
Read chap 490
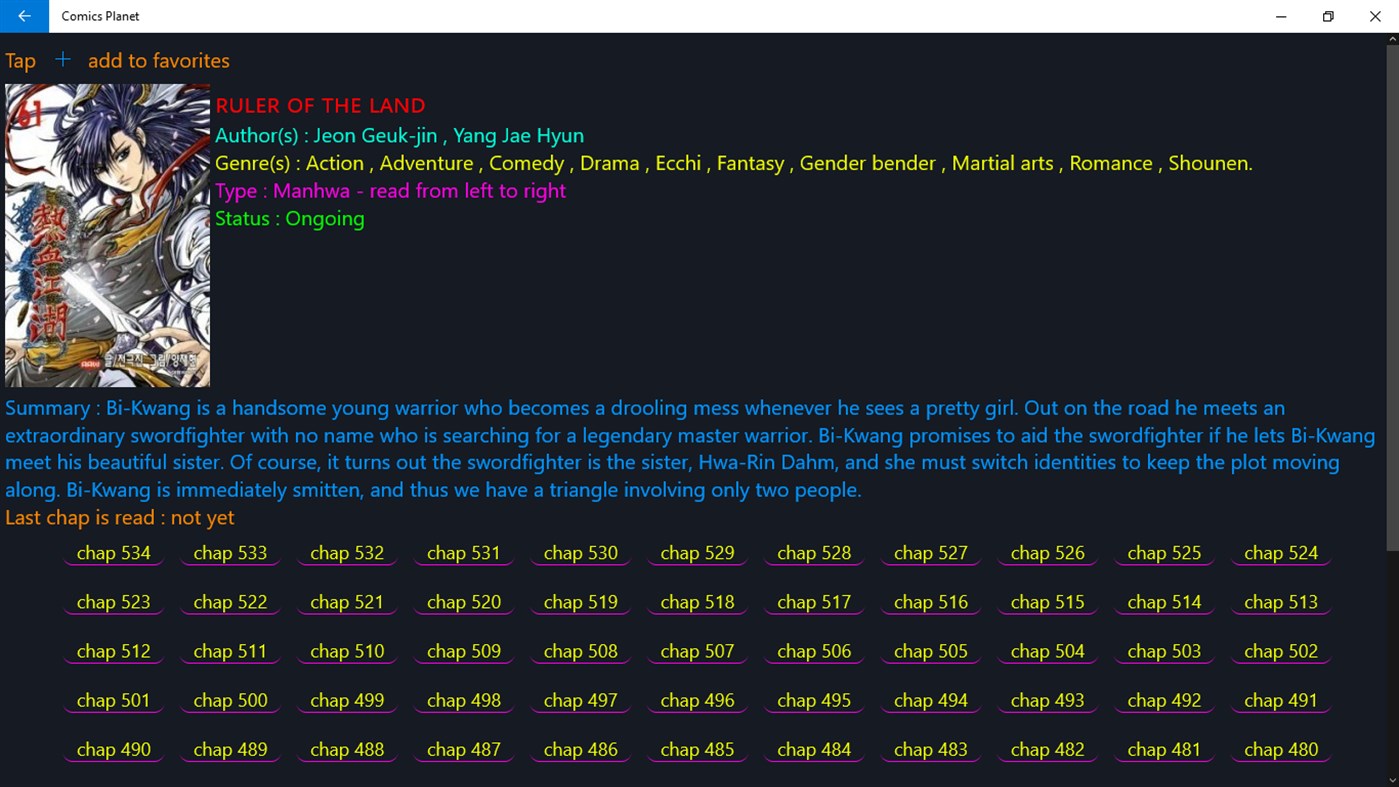tap(114, 749)
